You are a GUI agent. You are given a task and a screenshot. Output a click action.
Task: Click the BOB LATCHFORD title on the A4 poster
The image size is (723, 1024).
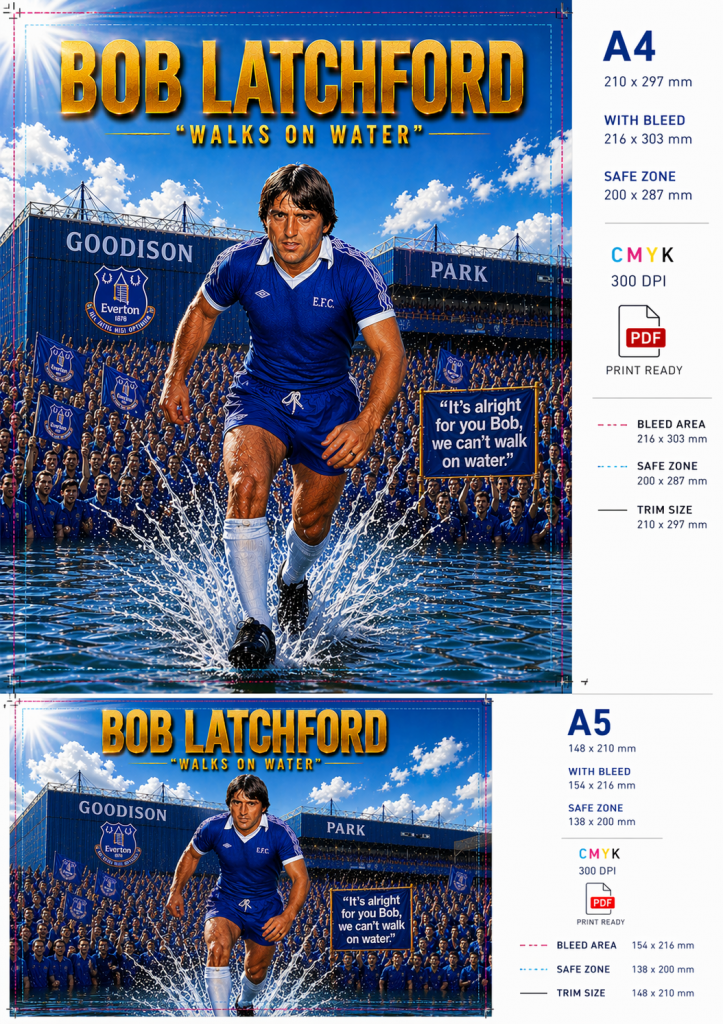pos(293,78)
